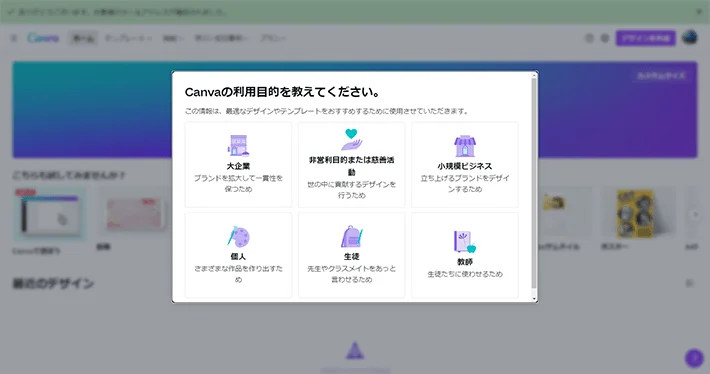Image resolution: width=710 pixels, height=374 pixels.
Task: Open the settings gear in background header
Action: (x=605, y=38)
